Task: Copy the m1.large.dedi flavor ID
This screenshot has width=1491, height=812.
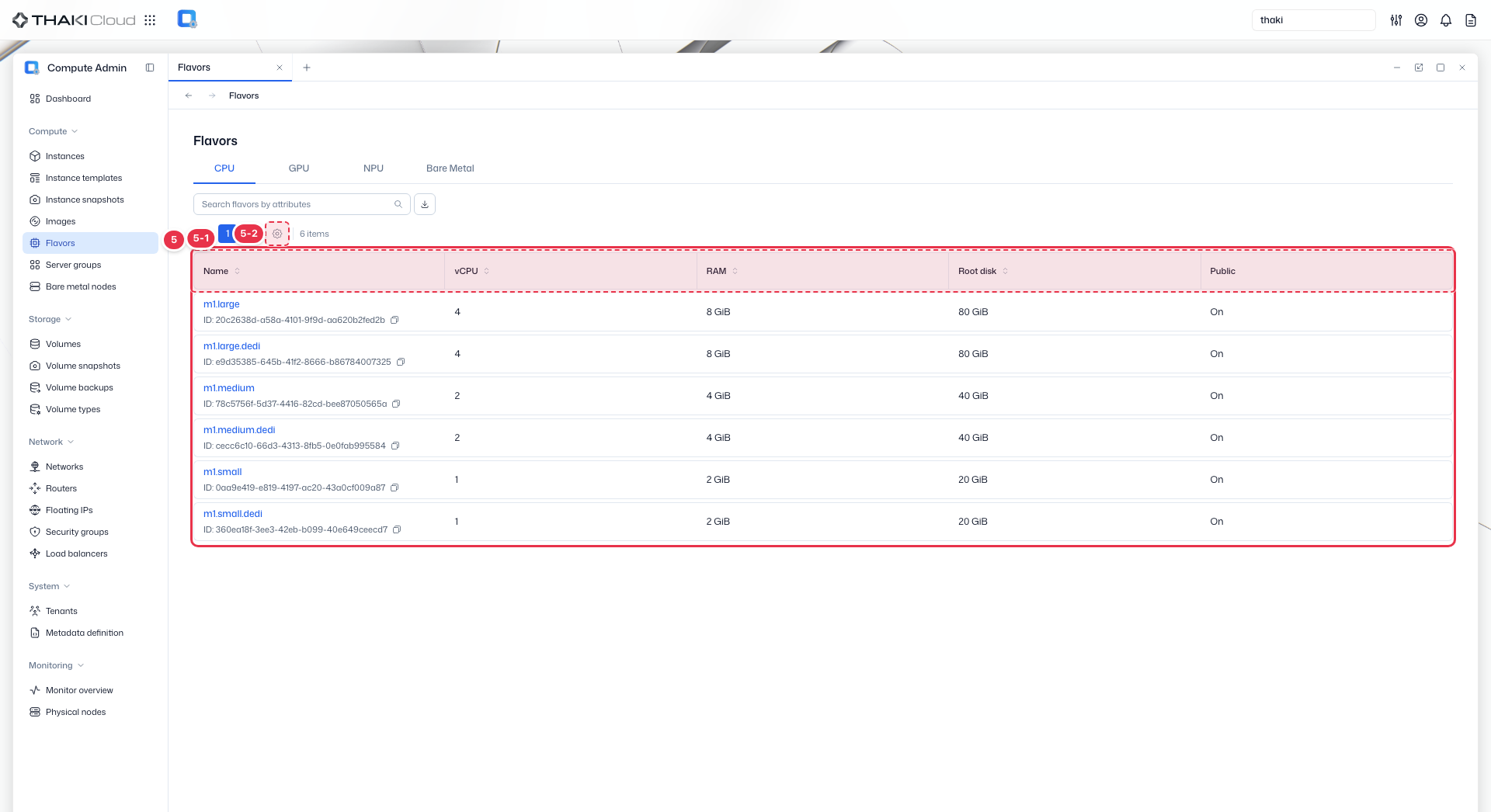Action: [401, 362]
